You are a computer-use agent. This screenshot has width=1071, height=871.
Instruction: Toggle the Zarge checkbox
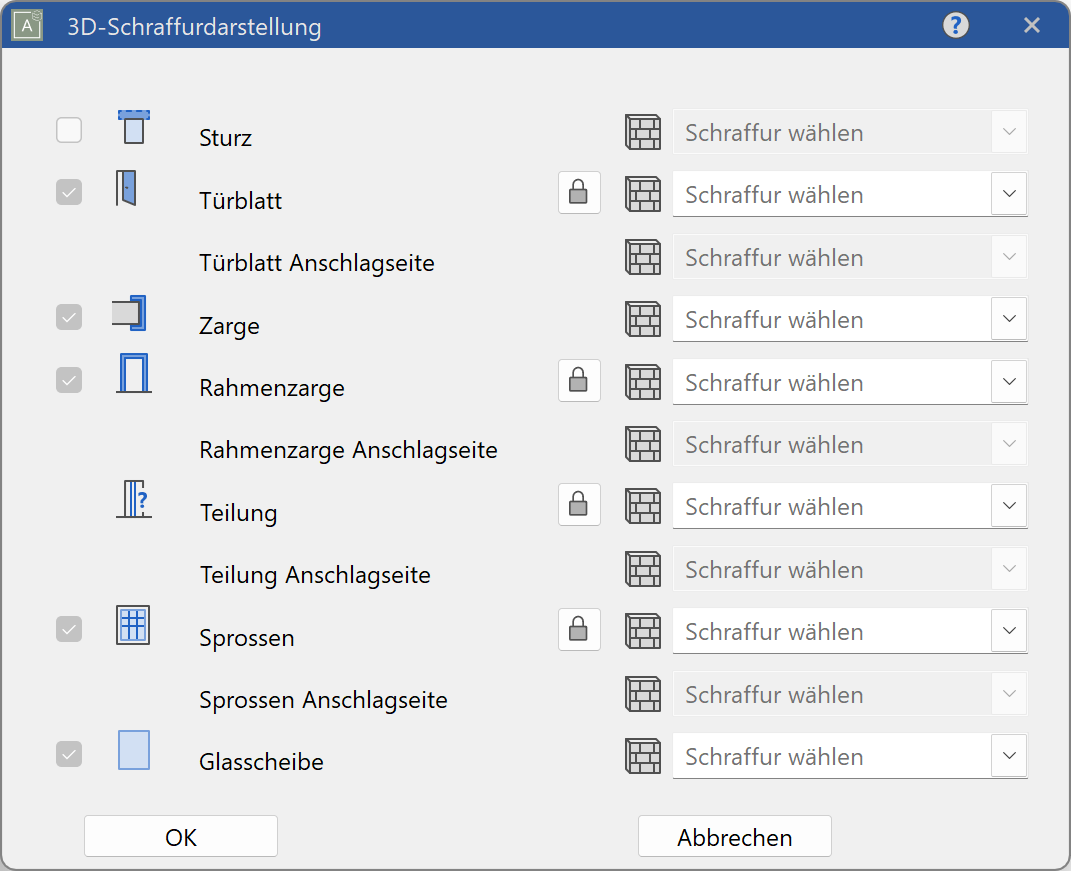[x=69, y=317]
